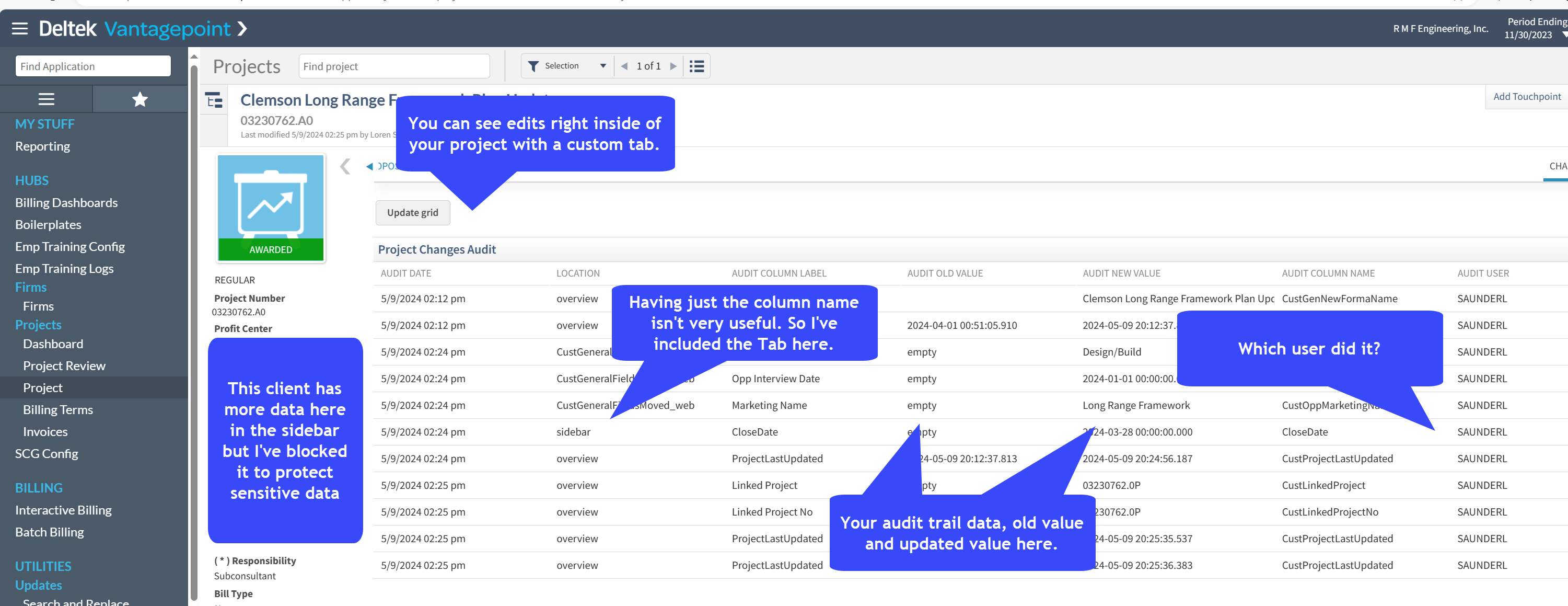Select the Opp Interview Date cell
This screenshot has width=1568, height=606.
click(775, 378)
